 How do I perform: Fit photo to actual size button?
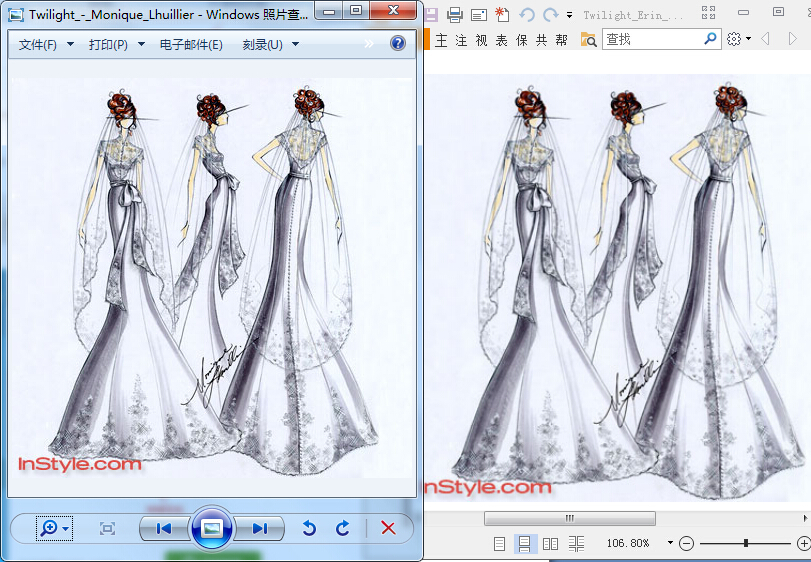107,528
